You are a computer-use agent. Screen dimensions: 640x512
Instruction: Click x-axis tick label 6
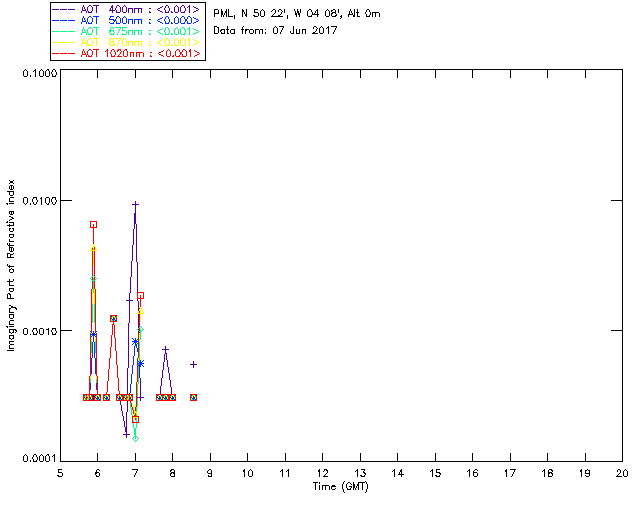98,473
